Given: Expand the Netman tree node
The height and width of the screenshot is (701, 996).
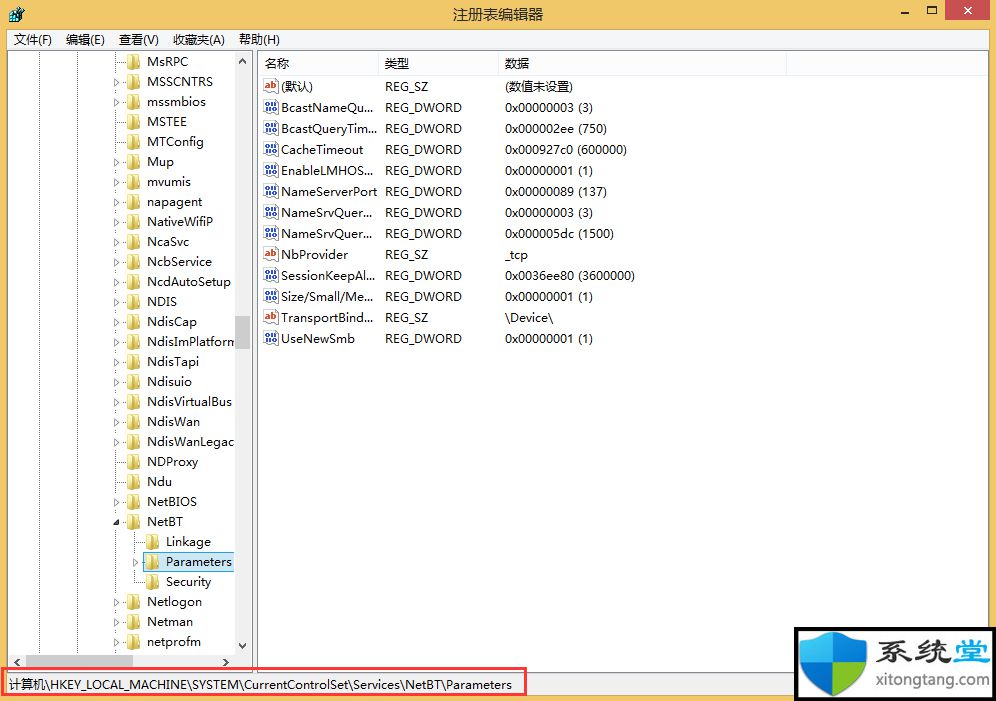Looking at the screenshot, I should pyautogui.click(x=116, y=622).
